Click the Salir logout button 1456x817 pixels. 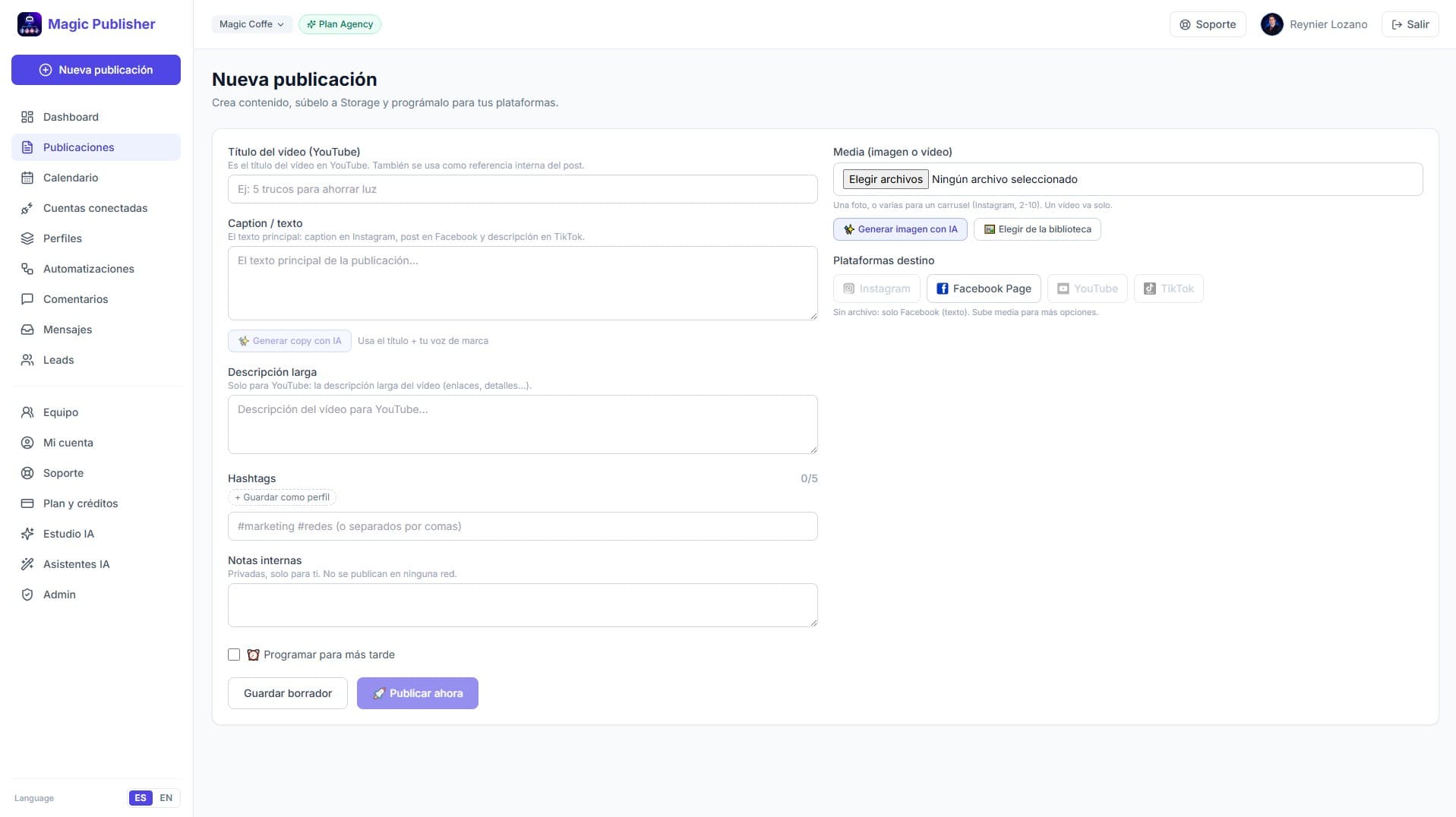coord(1410,24)
